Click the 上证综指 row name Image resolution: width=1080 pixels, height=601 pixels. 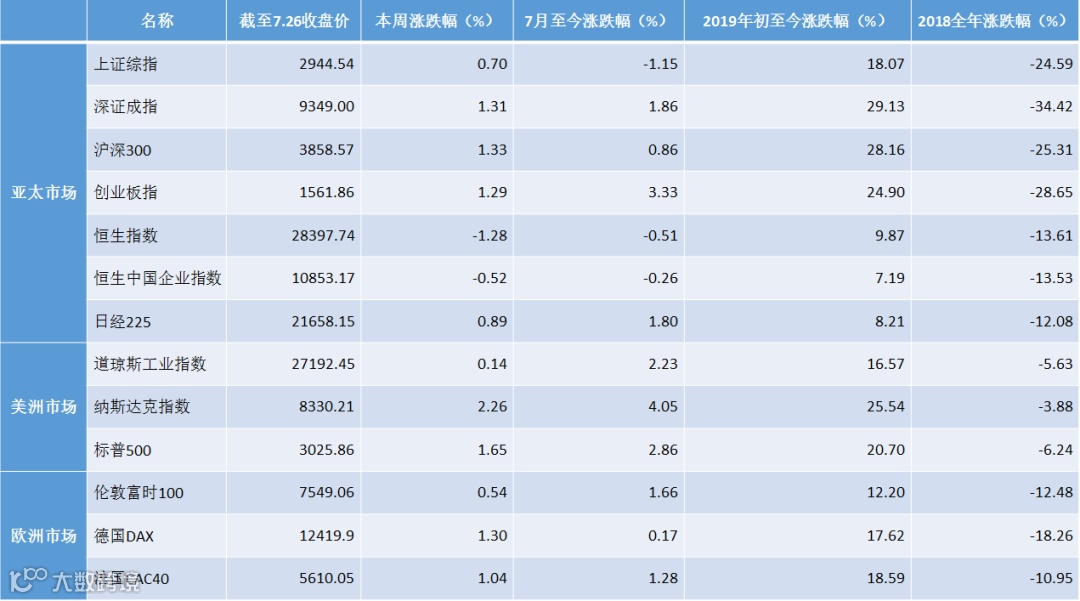[x=125, y=64]
